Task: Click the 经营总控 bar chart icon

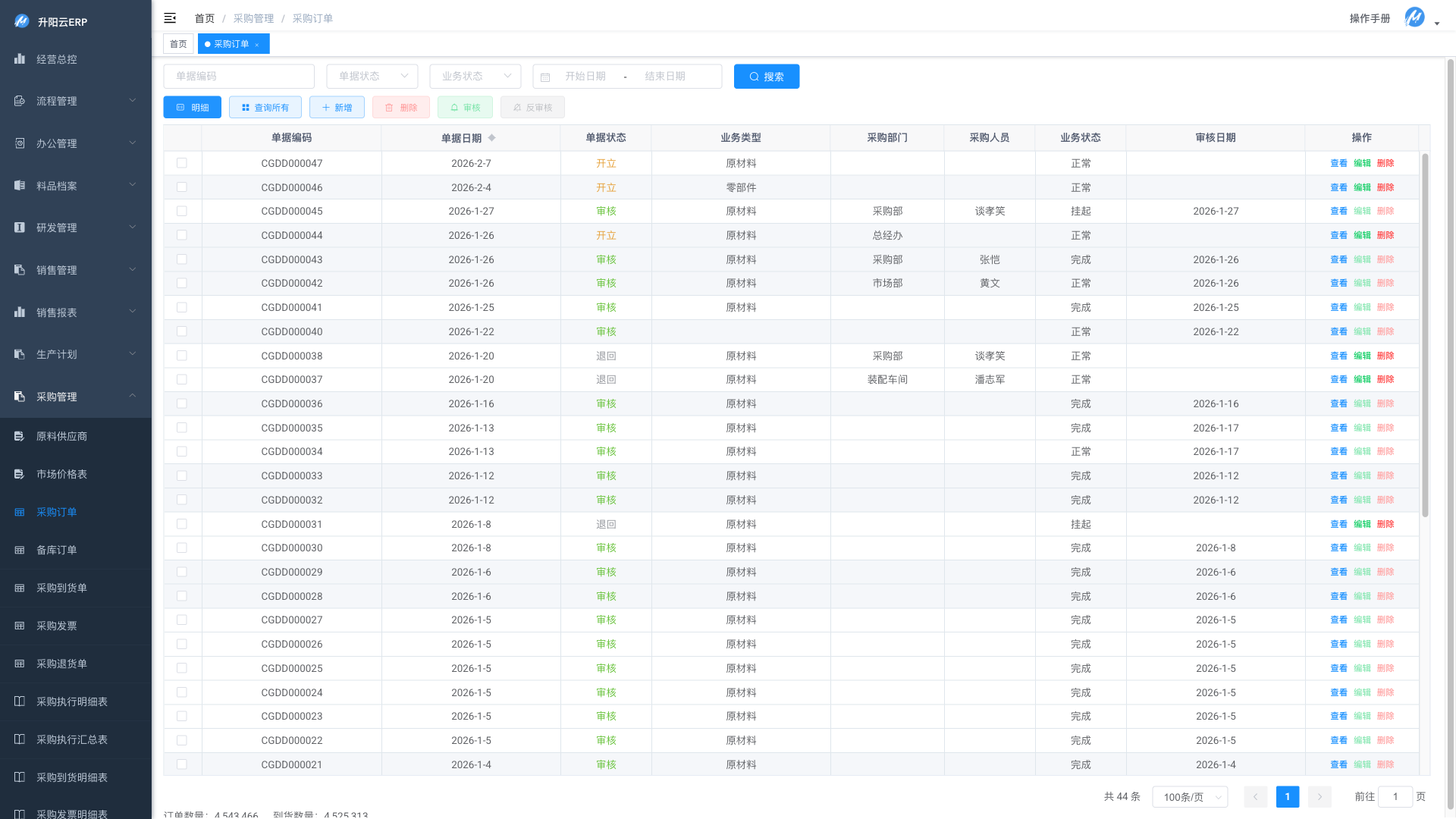Action: [20, 59]
